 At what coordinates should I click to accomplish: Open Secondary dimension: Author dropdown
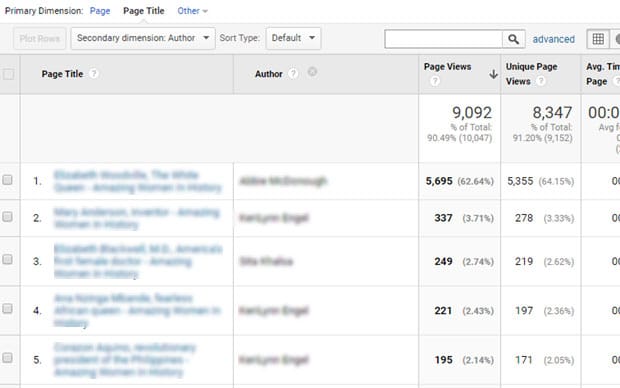point(143,38)
